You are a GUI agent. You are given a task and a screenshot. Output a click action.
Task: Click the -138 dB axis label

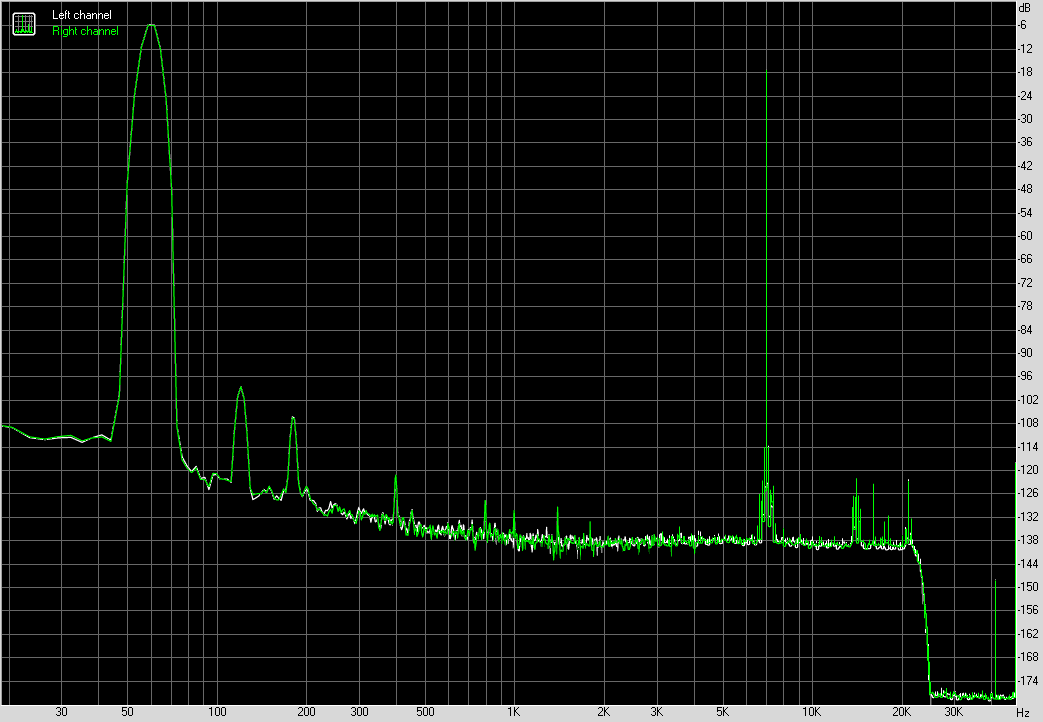click(x=1028, y=540)
